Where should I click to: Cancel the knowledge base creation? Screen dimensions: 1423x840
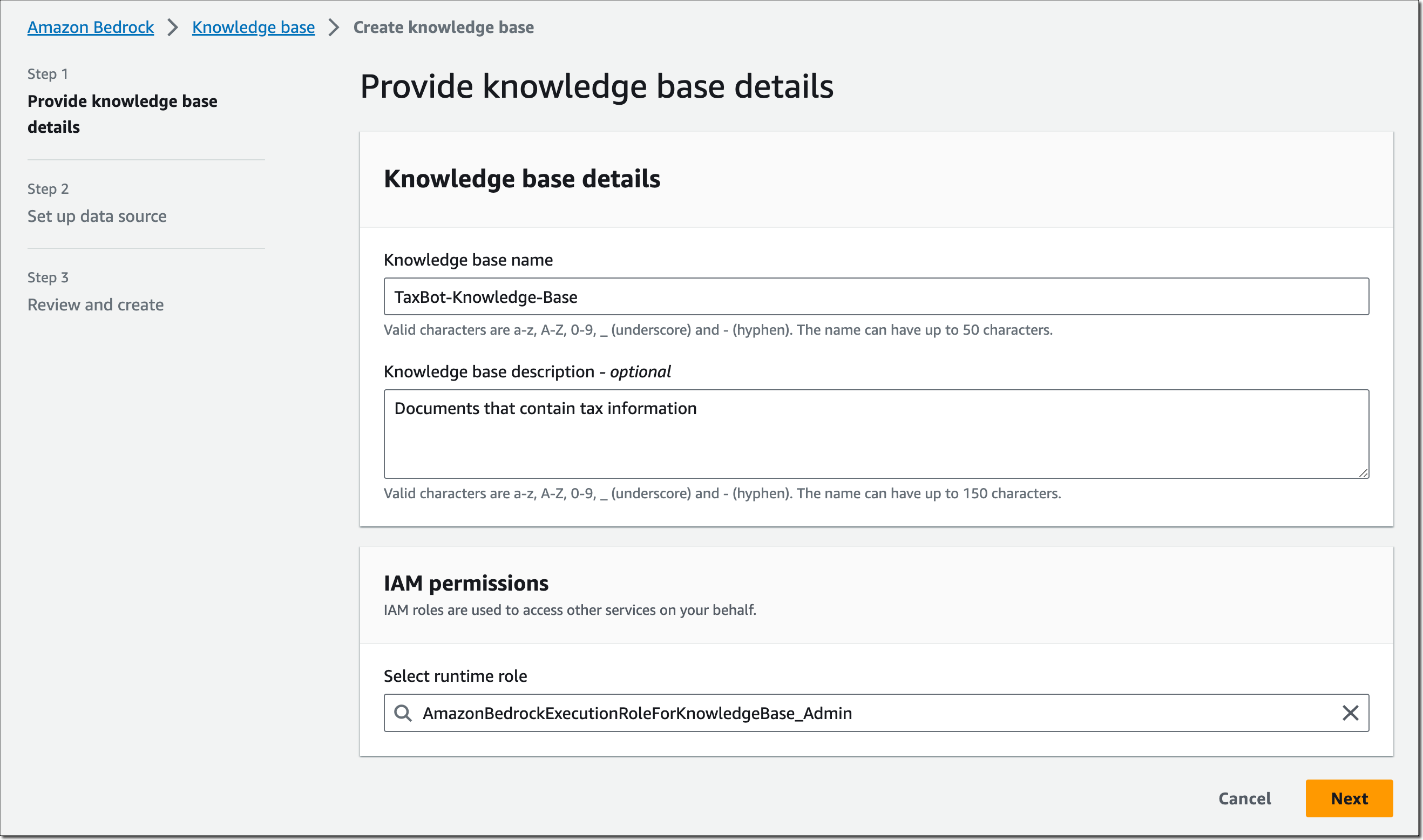[x=1244, y=798]
